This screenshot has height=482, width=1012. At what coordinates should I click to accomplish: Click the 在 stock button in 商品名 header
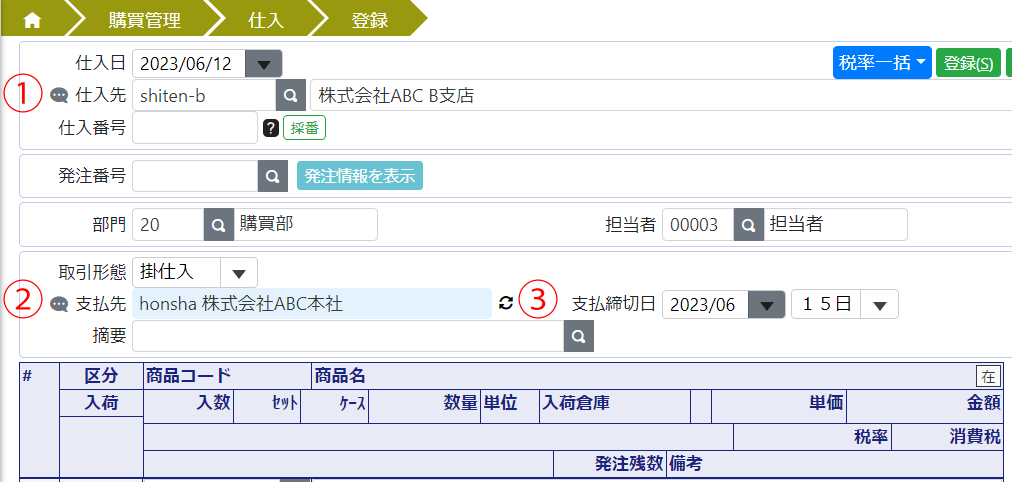pos(988,376)
